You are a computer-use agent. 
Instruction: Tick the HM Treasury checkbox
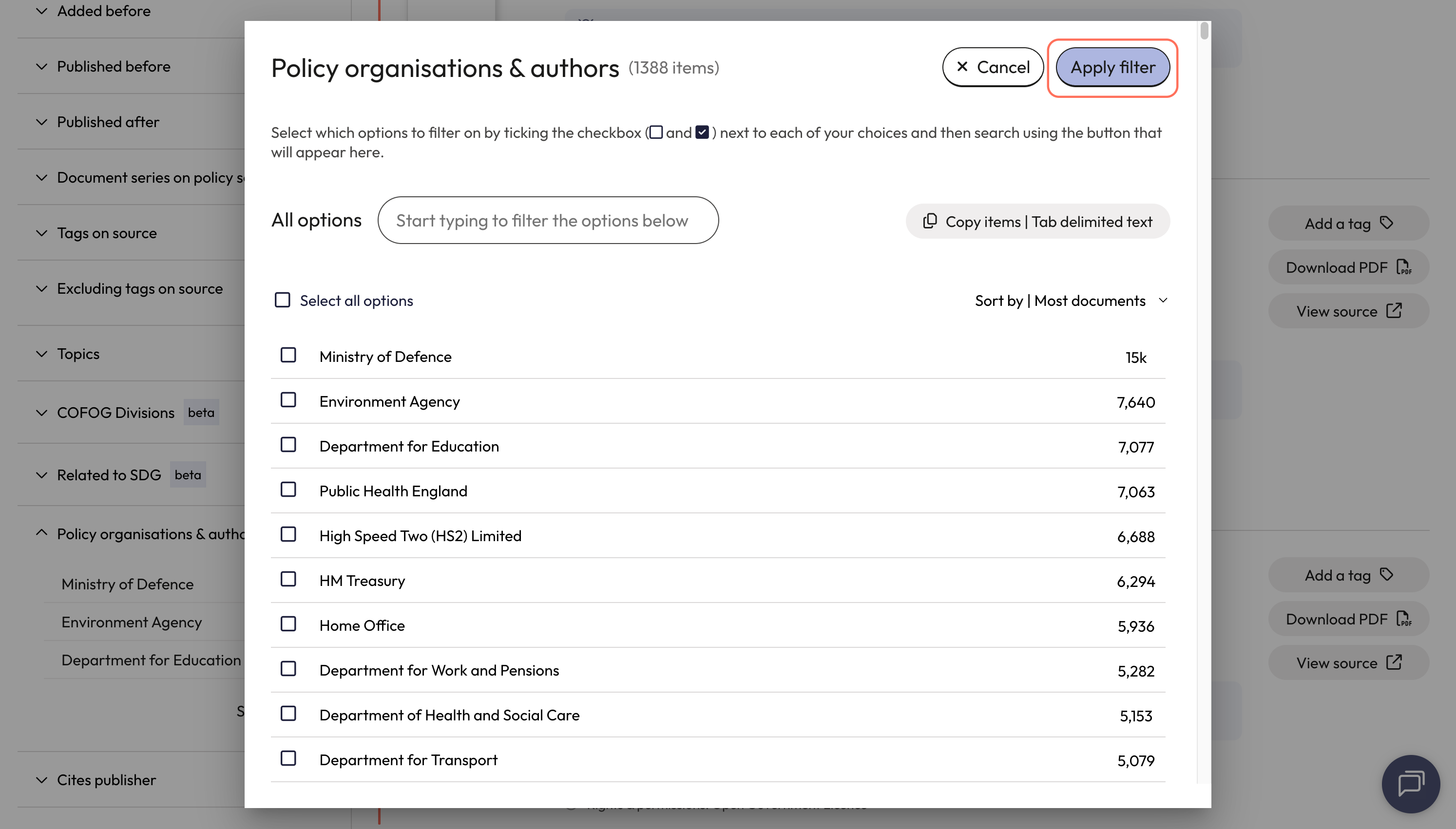tap(288, 580)
